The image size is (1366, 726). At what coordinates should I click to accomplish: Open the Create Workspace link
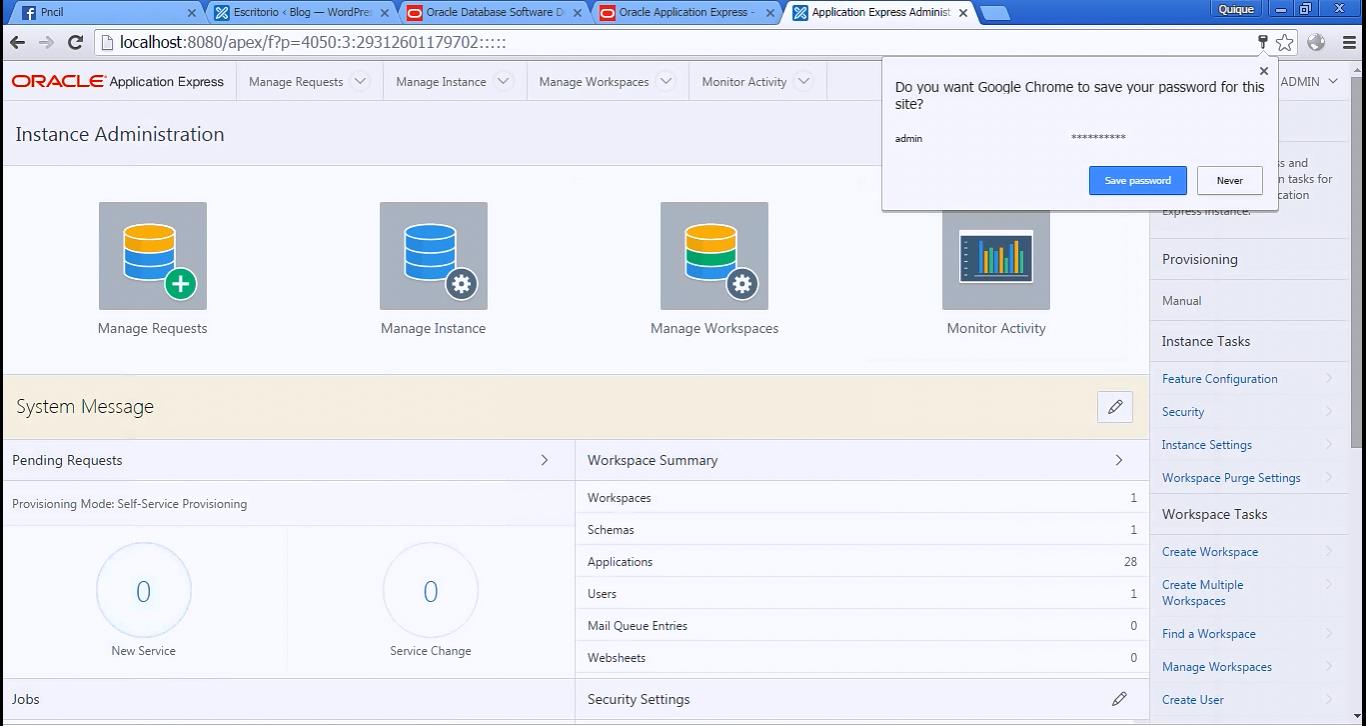click(1209, 551)
